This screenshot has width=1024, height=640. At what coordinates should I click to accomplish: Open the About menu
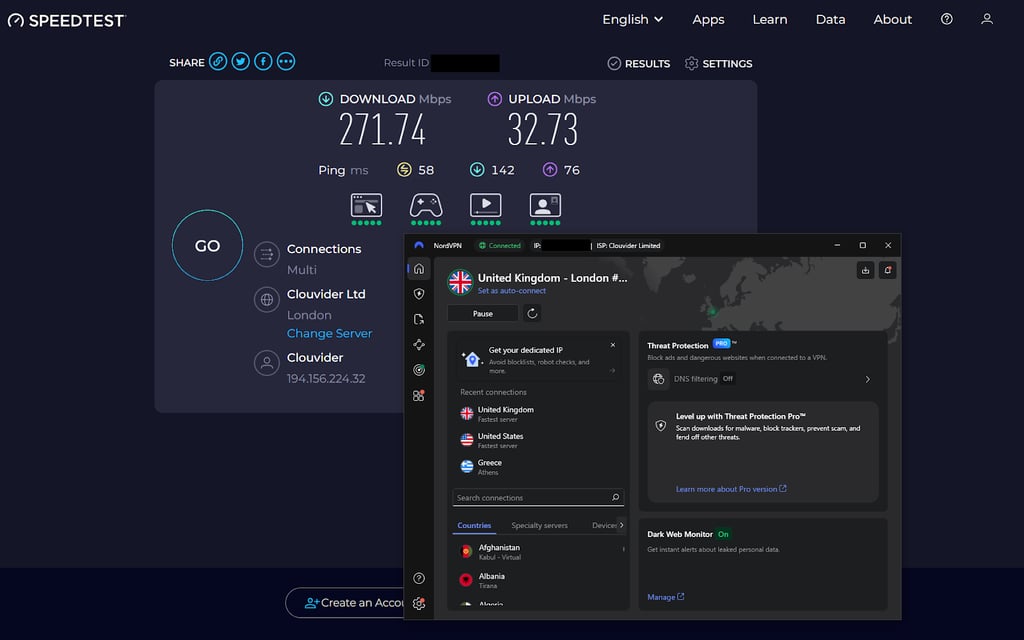892,20
